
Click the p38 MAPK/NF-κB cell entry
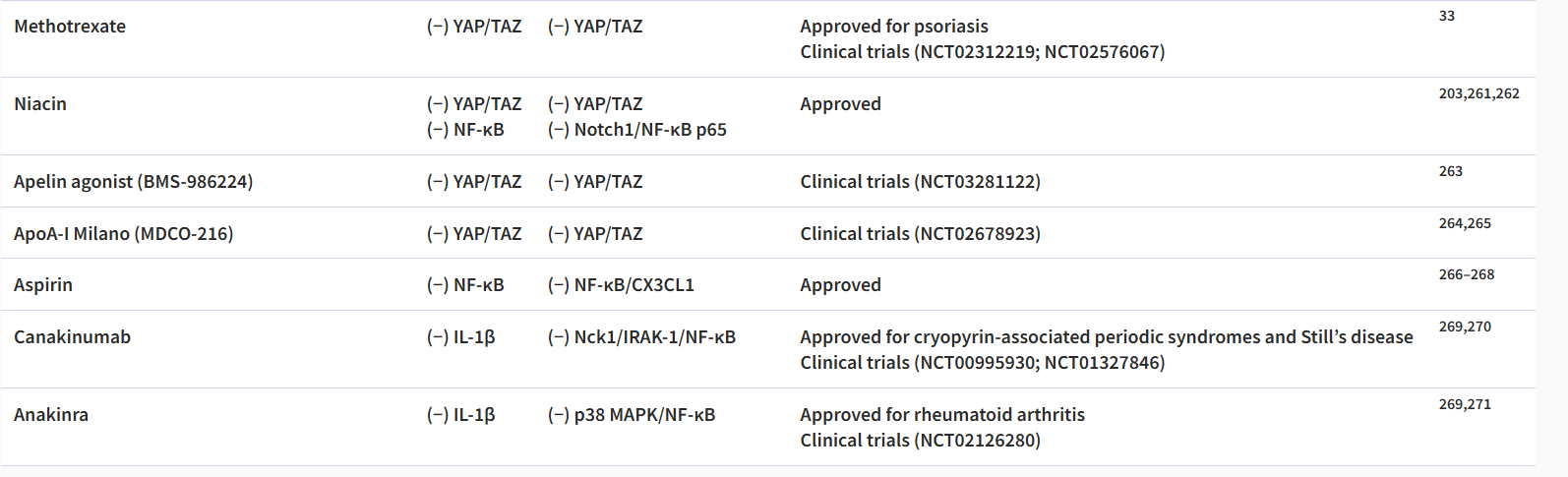[x=644, y=415]
